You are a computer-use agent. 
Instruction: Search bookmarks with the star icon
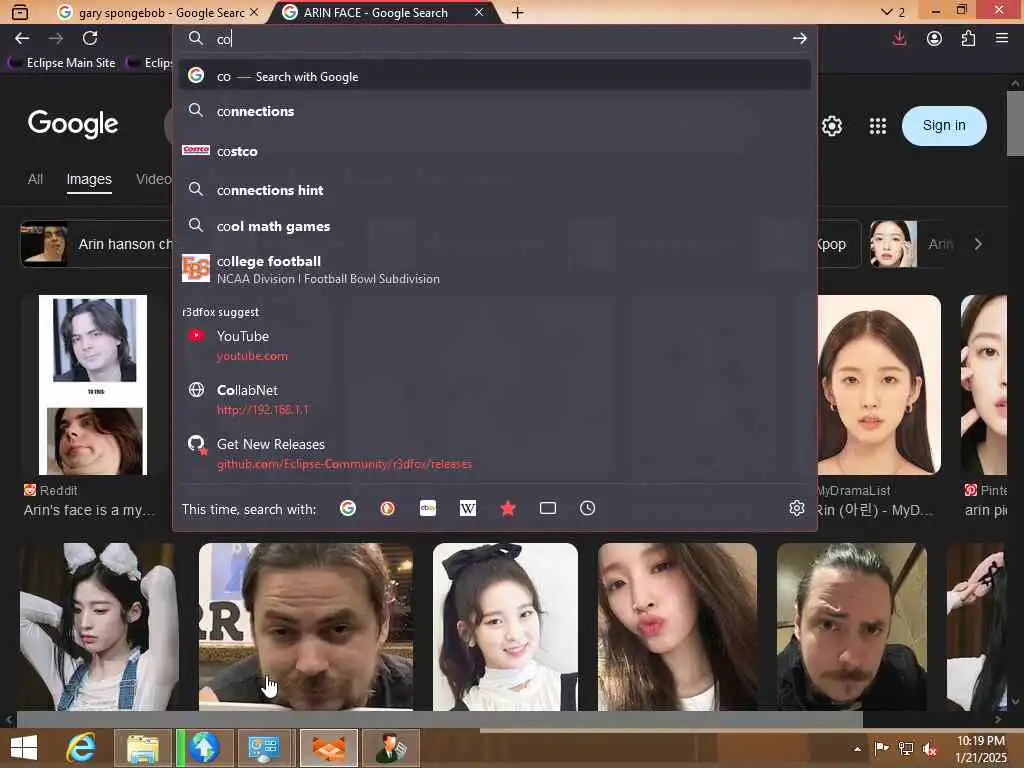point(507,508)
